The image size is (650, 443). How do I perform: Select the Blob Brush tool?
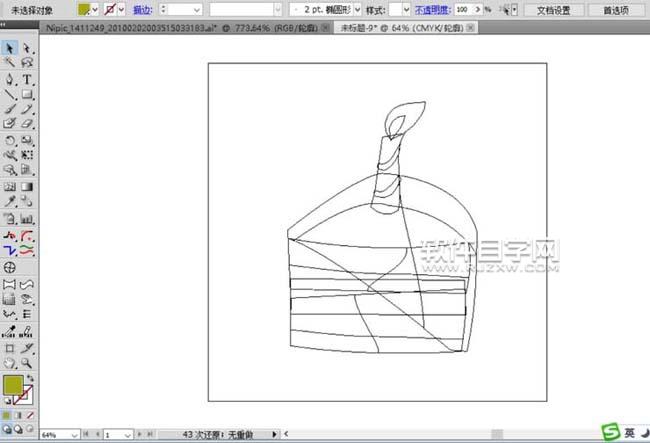click(x=9, y=123)
